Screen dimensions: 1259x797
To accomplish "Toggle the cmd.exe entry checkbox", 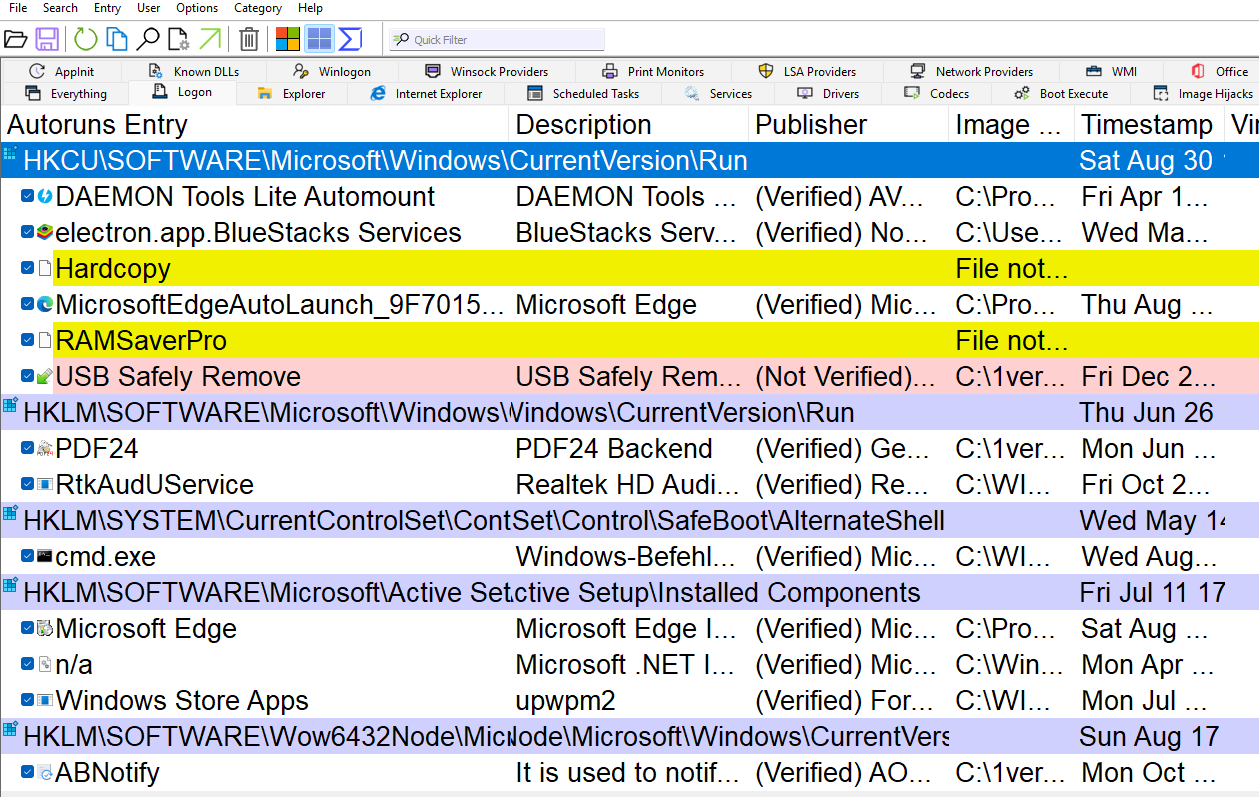I will [28, 557].
